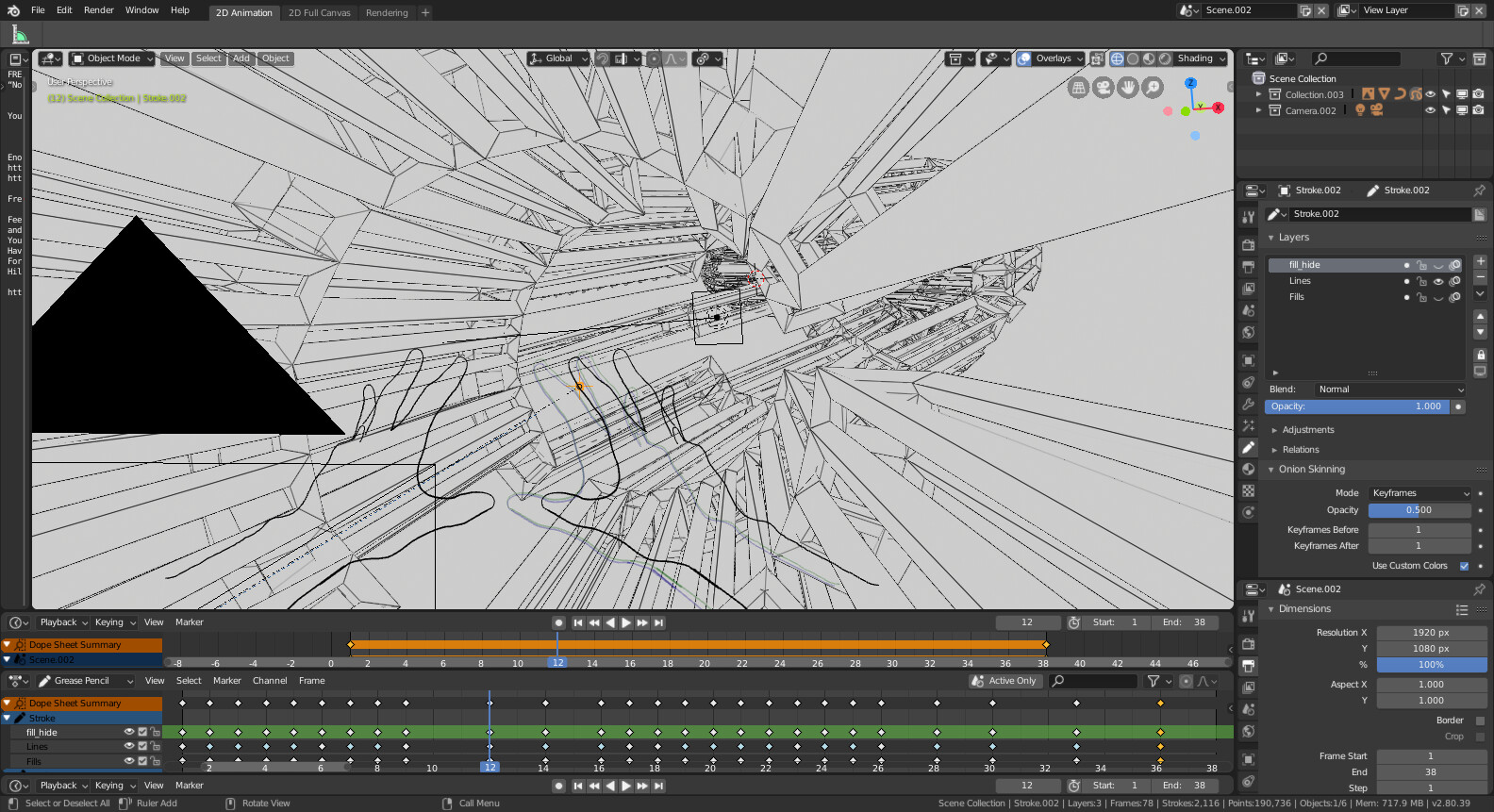This screenshot has height=812, width=1494.
Task: Lock all layers with padlock button
Action: (x=1480, y=355)
